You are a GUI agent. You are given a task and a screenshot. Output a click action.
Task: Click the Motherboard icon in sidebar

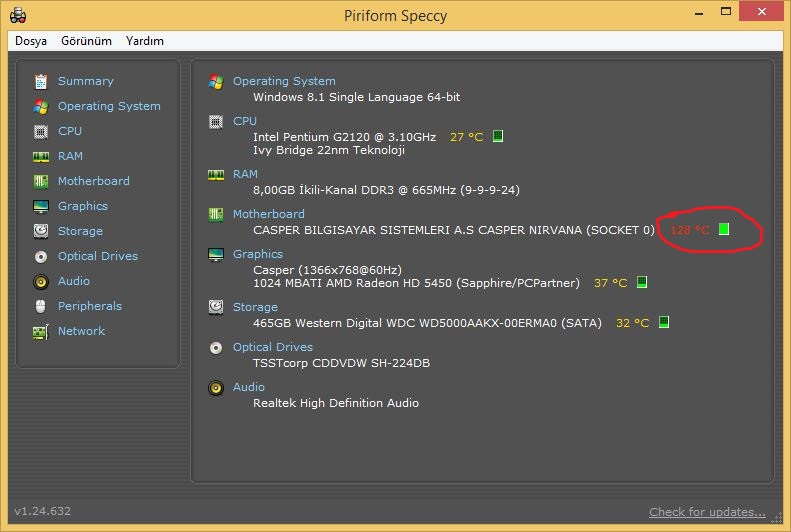tap(40, 181)
